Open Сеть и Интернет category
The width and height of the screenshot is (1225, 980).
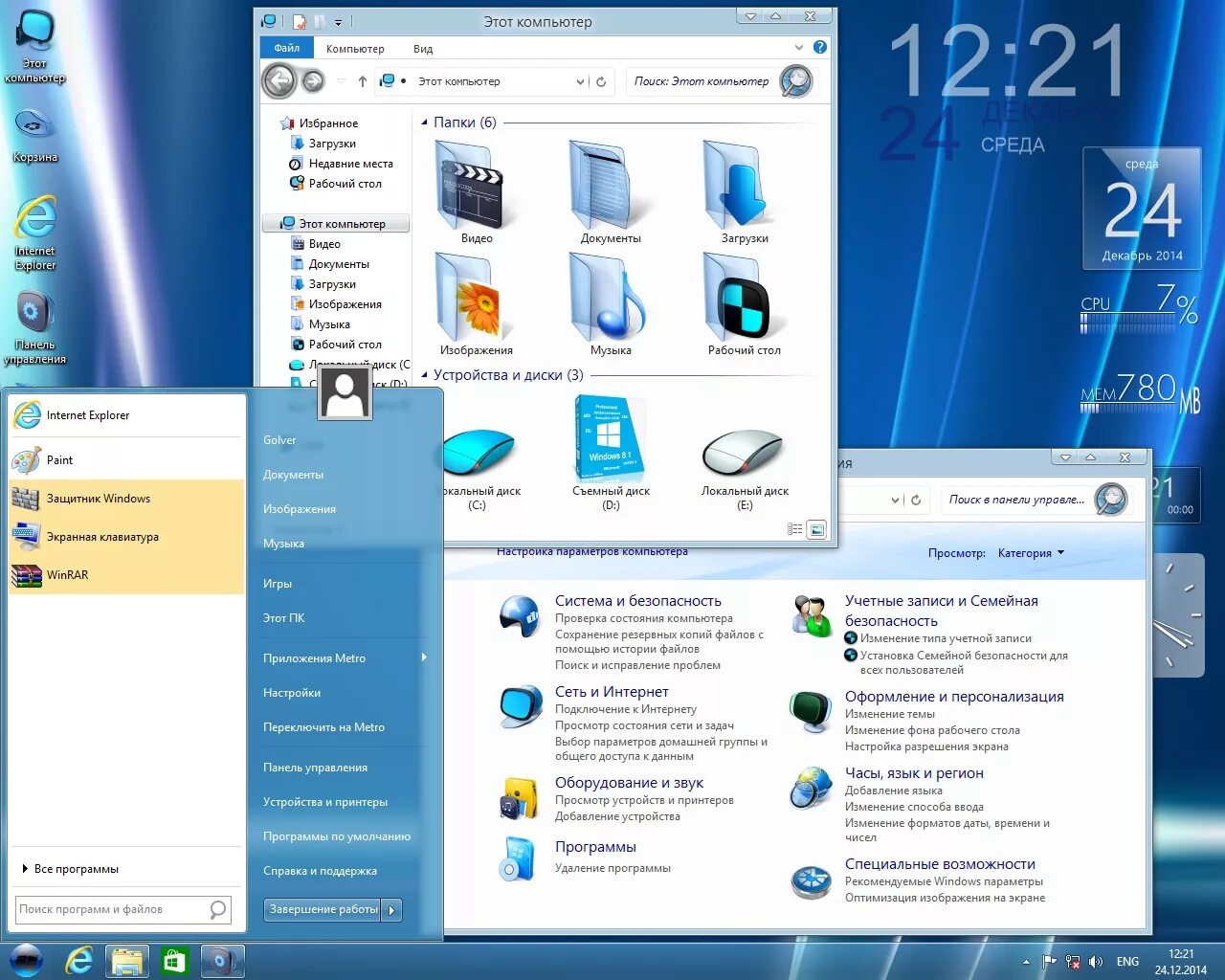(612, 692)
